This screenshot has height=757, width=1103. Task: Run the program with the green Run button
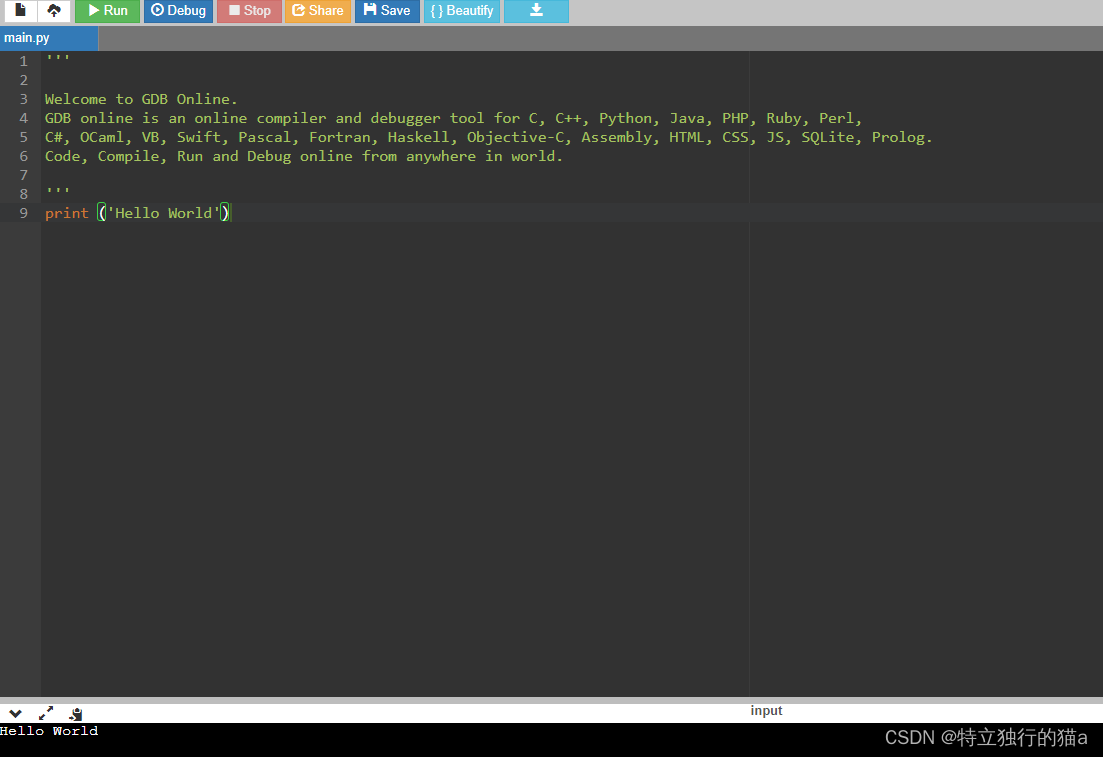pos(107,11)
